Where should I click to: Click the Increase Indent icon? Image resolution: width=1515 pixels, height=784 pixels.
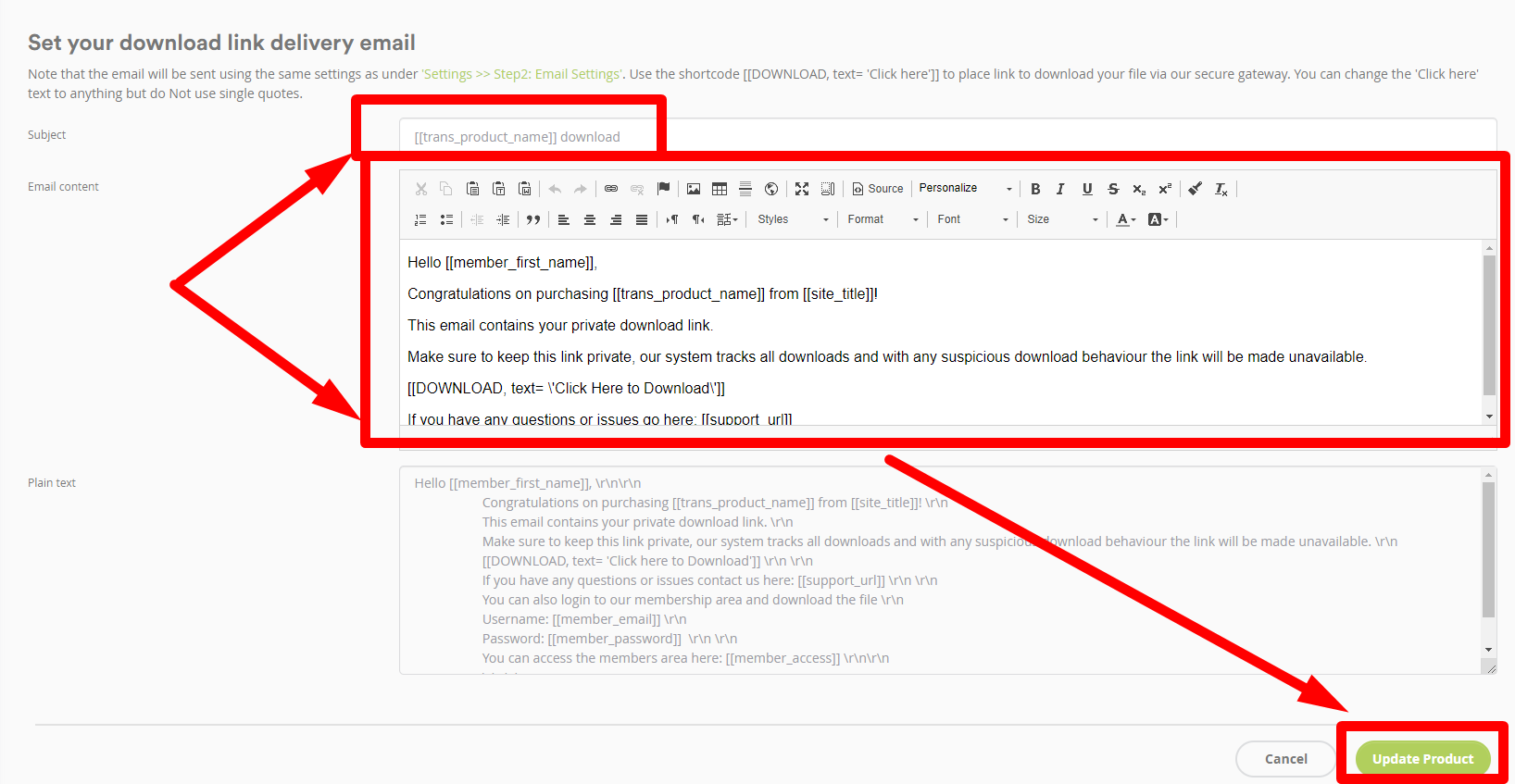[503, 219]
